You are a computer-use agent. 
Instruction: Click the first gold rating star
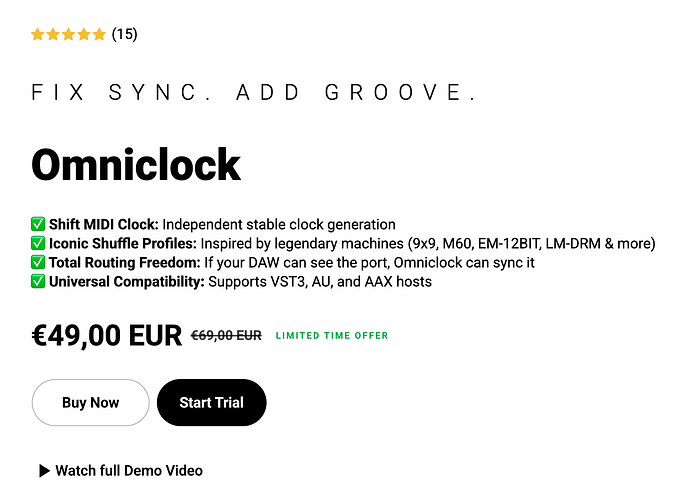pos(38,34)
